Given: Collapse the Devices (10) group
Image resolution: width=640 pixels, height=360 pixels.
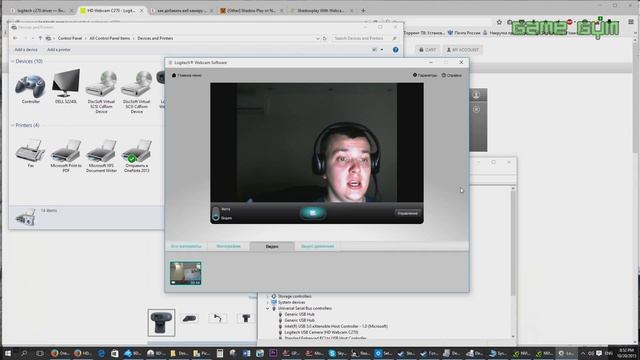Looking at the screenshot, I should coord(12,61).
